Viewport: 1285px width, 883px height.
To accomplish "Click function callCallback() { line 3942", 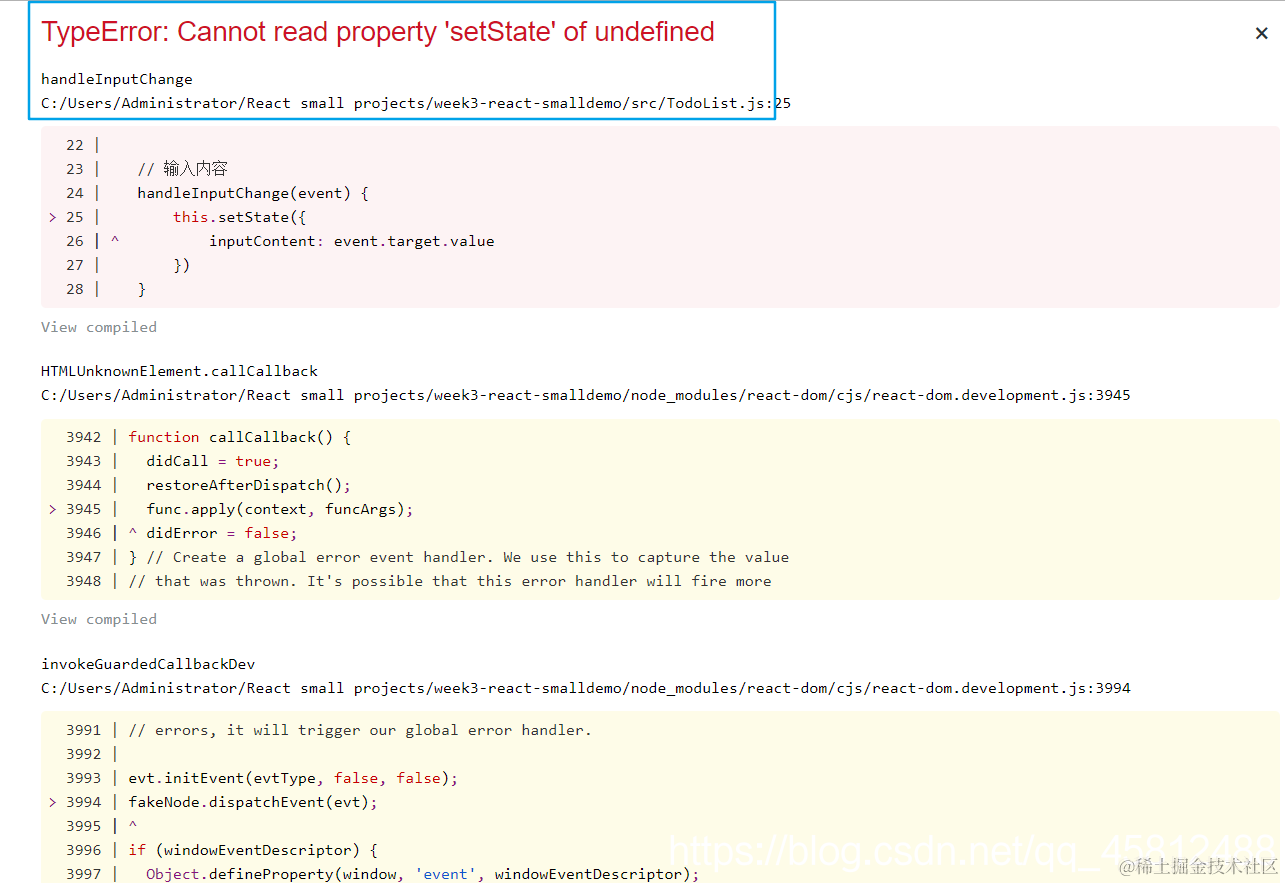I will pos(240,437).
